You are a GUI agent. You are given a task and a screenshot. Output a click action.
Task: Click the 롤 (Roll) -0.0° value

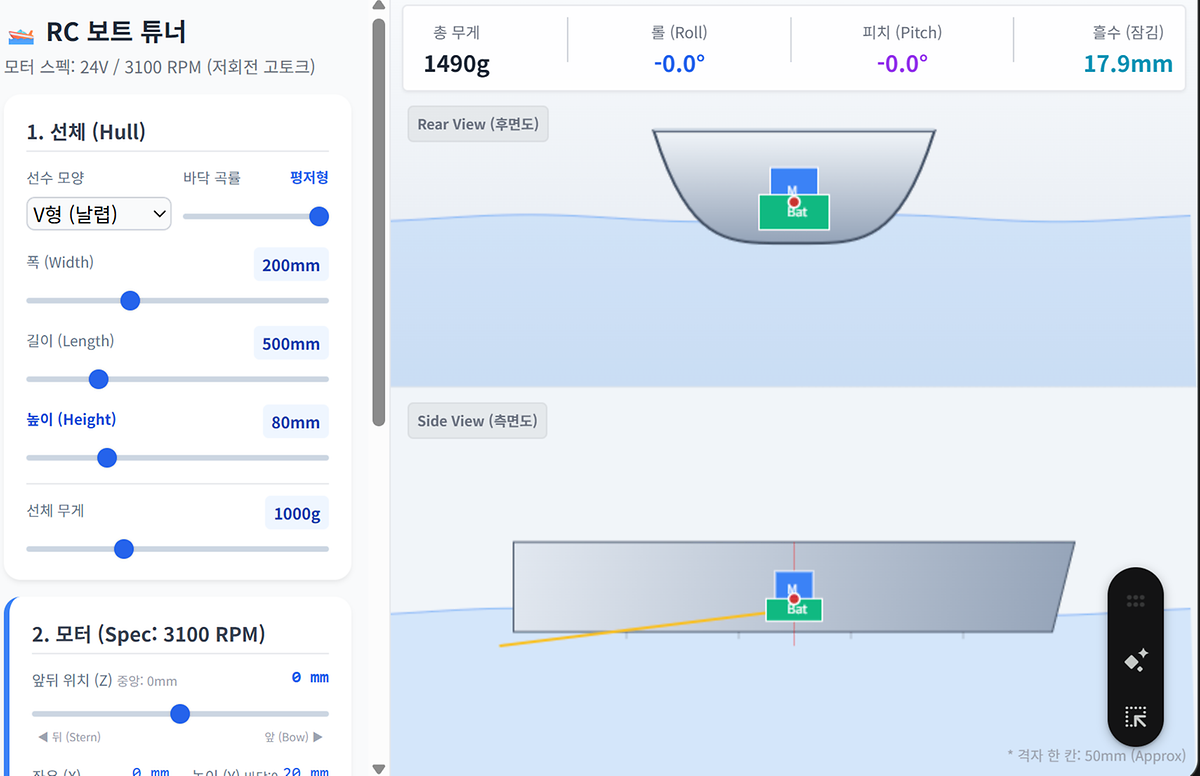tap(679, 64)
